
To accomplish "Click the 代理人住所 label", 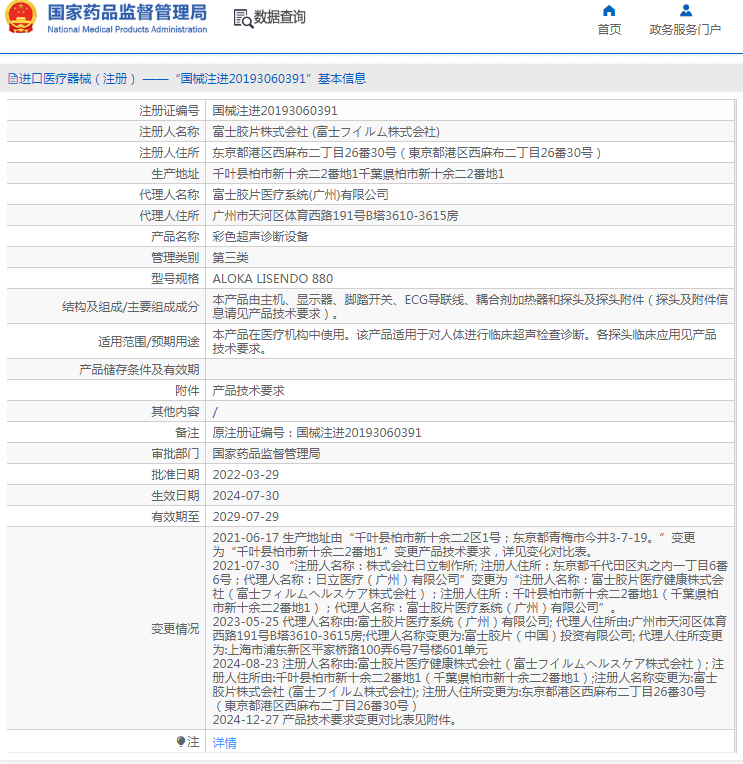I will tap(169, 215).
